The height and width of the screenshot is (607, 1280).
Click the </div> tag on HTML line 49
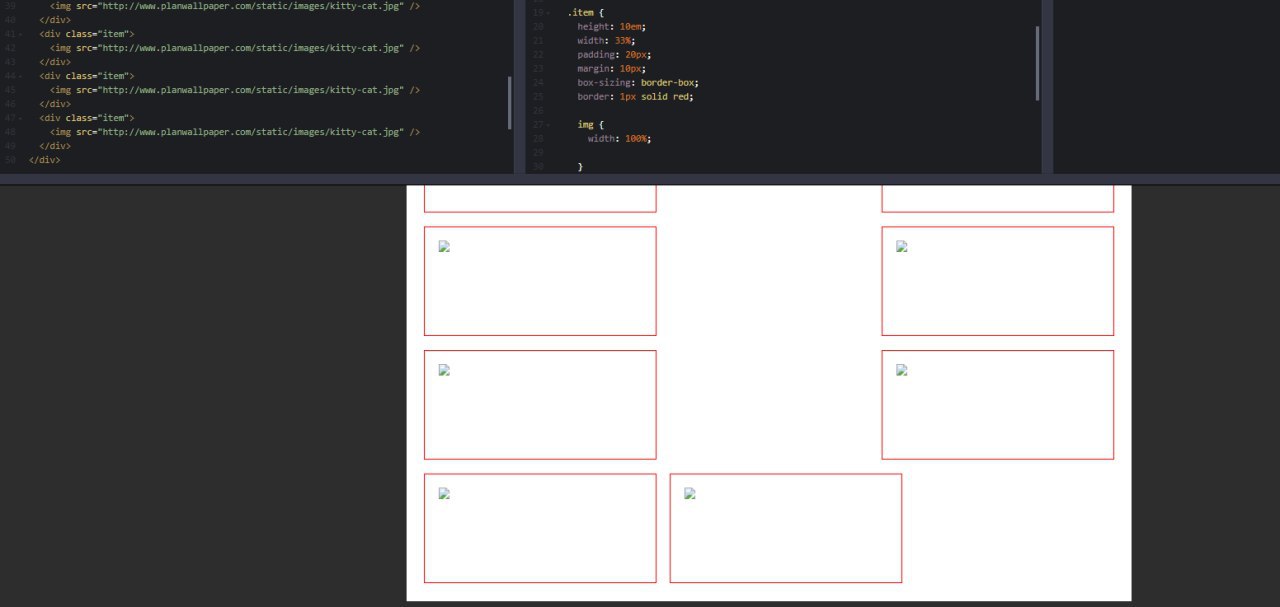pyautogui.click(x=55, y=146)
